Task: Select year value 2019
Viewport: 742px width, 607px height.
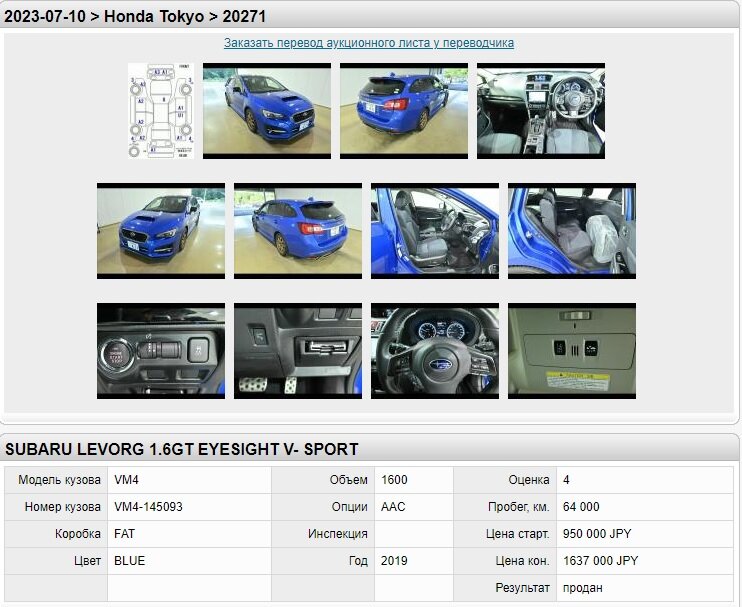Action: [394, 561]
